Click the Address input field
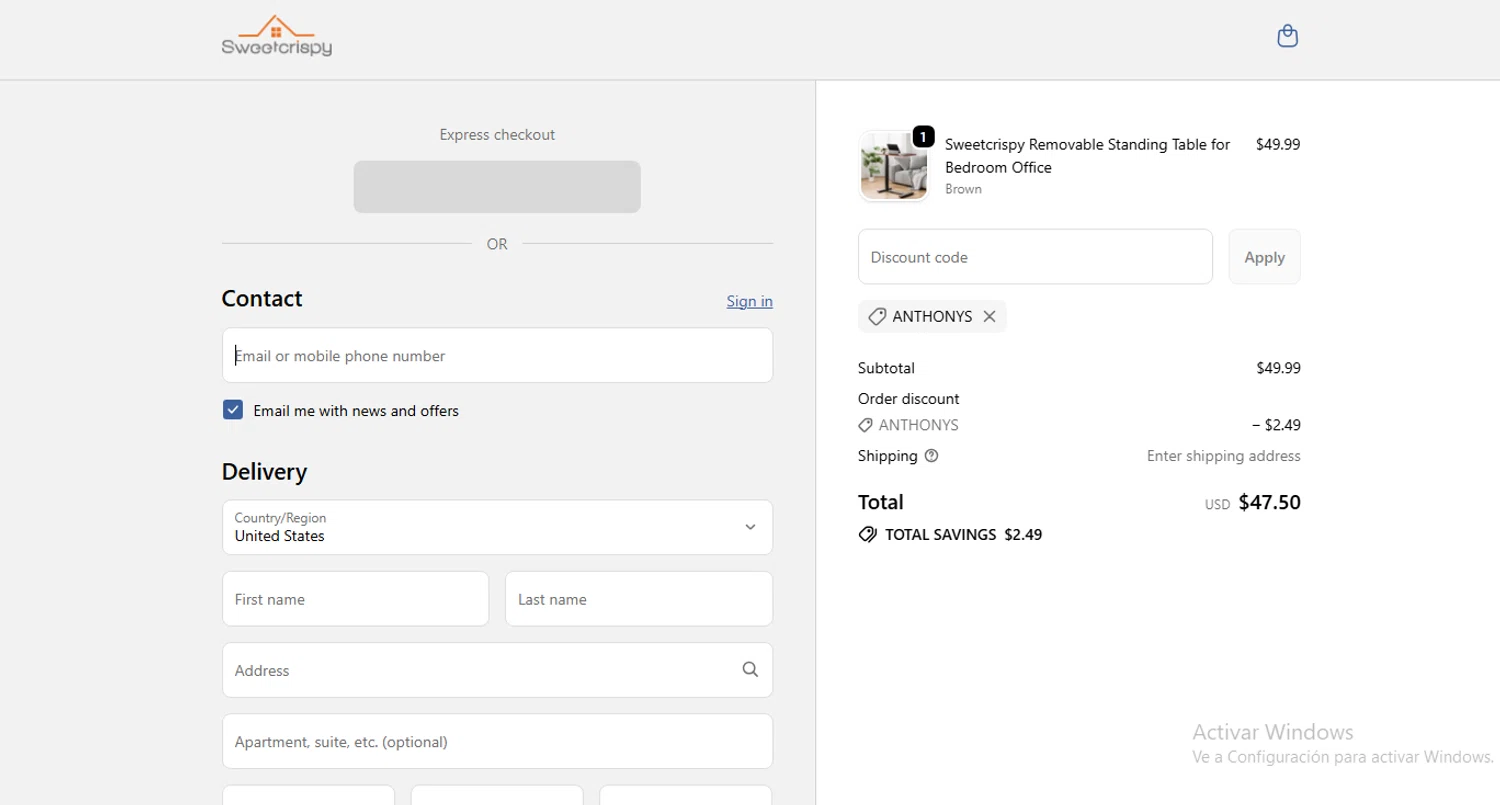Viewport: 1500px width, 805px height. click(x=497, y=670)
